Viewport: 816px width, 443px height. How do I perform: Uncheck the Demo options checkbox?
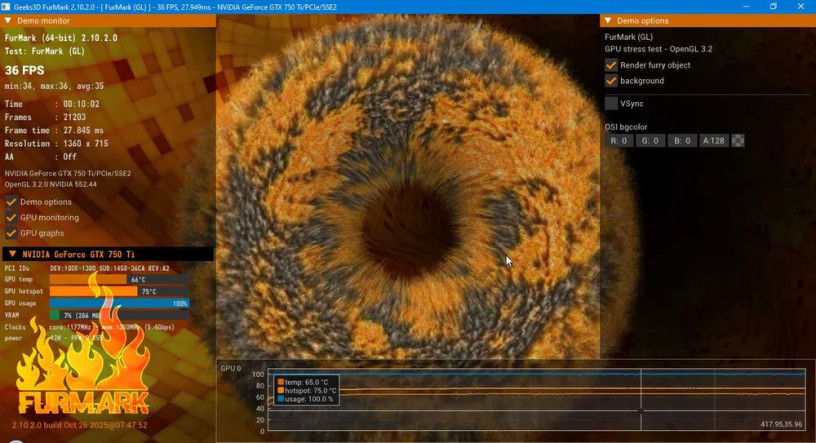pos(11,201)
